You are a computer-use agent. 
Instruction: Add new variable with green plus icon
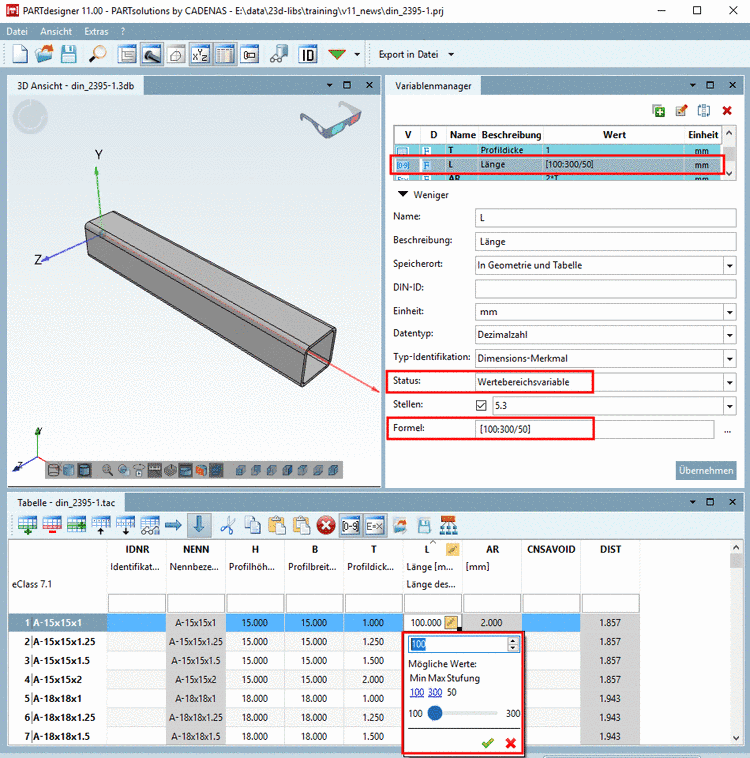tap(658, 111)
